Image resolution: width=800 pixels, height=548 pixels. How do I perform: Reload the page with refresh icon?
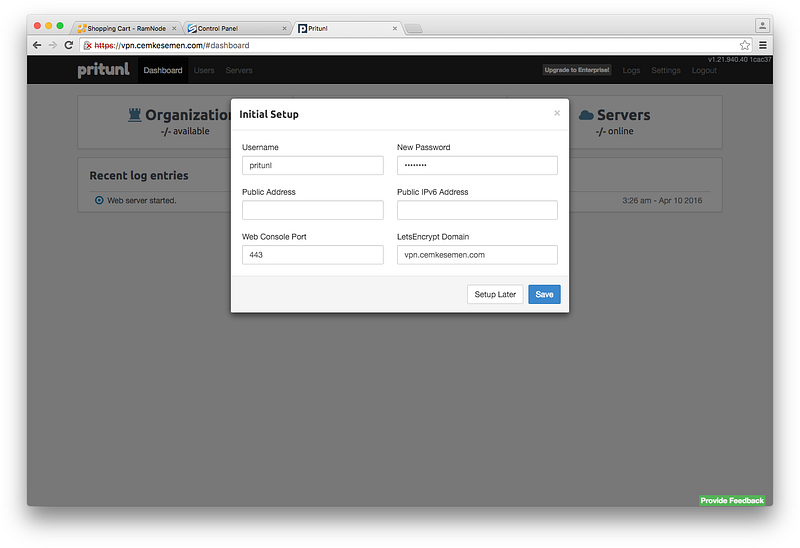[69, 45]
